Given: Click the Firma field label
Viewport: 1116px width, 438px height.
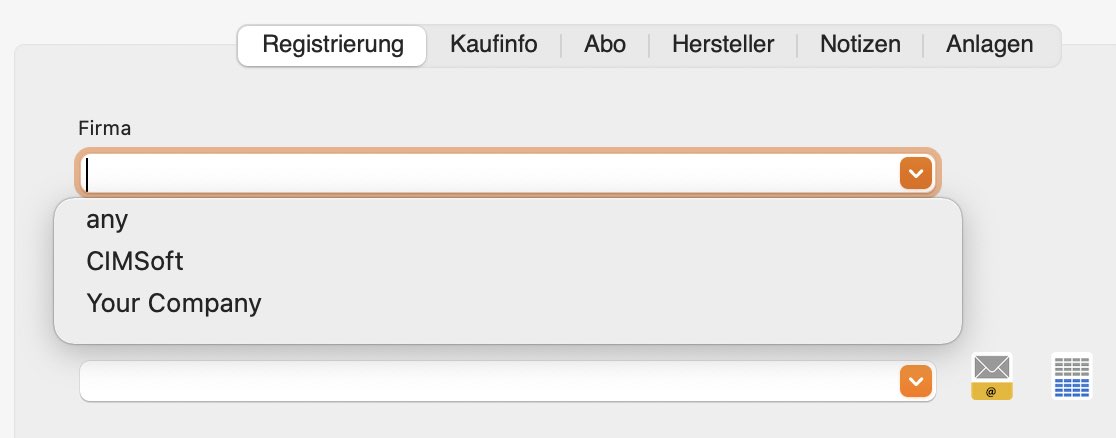Looking at the screenshot, I should pyautogui.click(x=105, y=129).
